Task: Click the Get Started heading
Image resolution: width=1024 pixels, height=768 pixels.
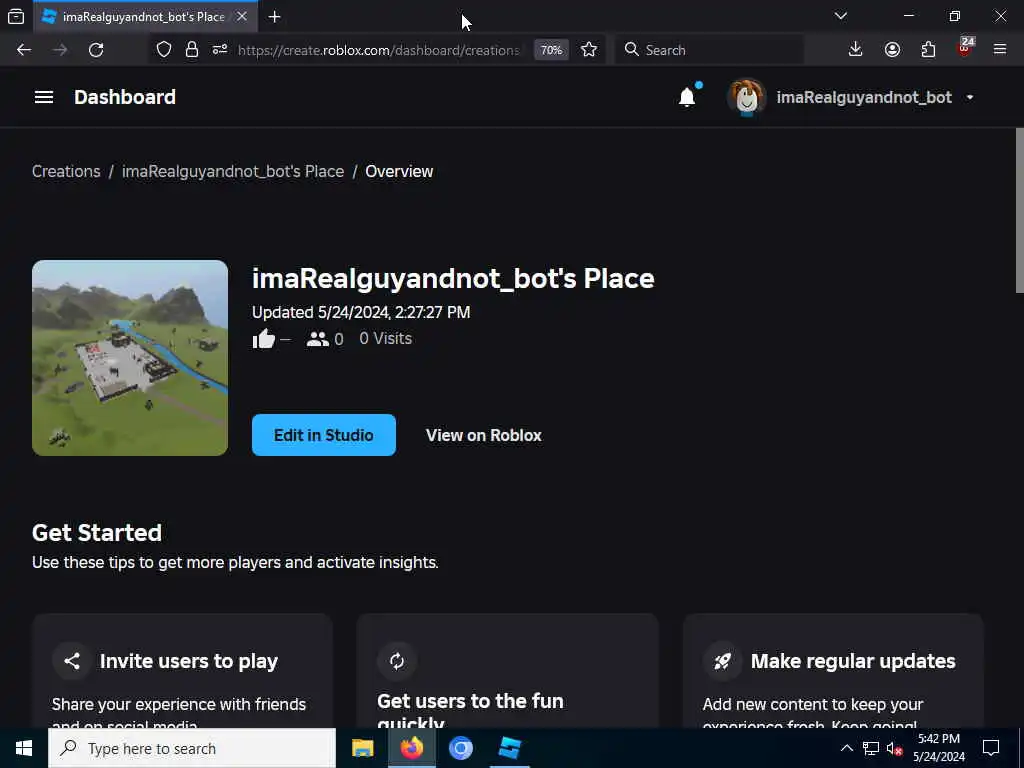Action: [97, 532]
